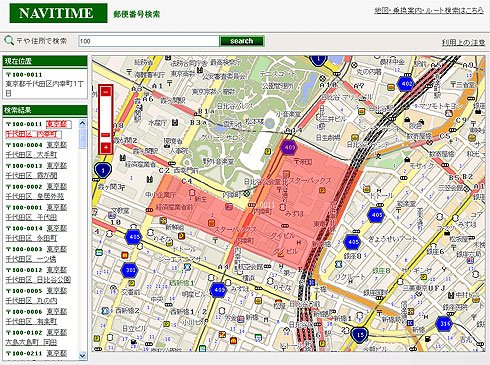Open the usage notes link
Viewport: 490px width, 365px height.
[x=463, y=42]
